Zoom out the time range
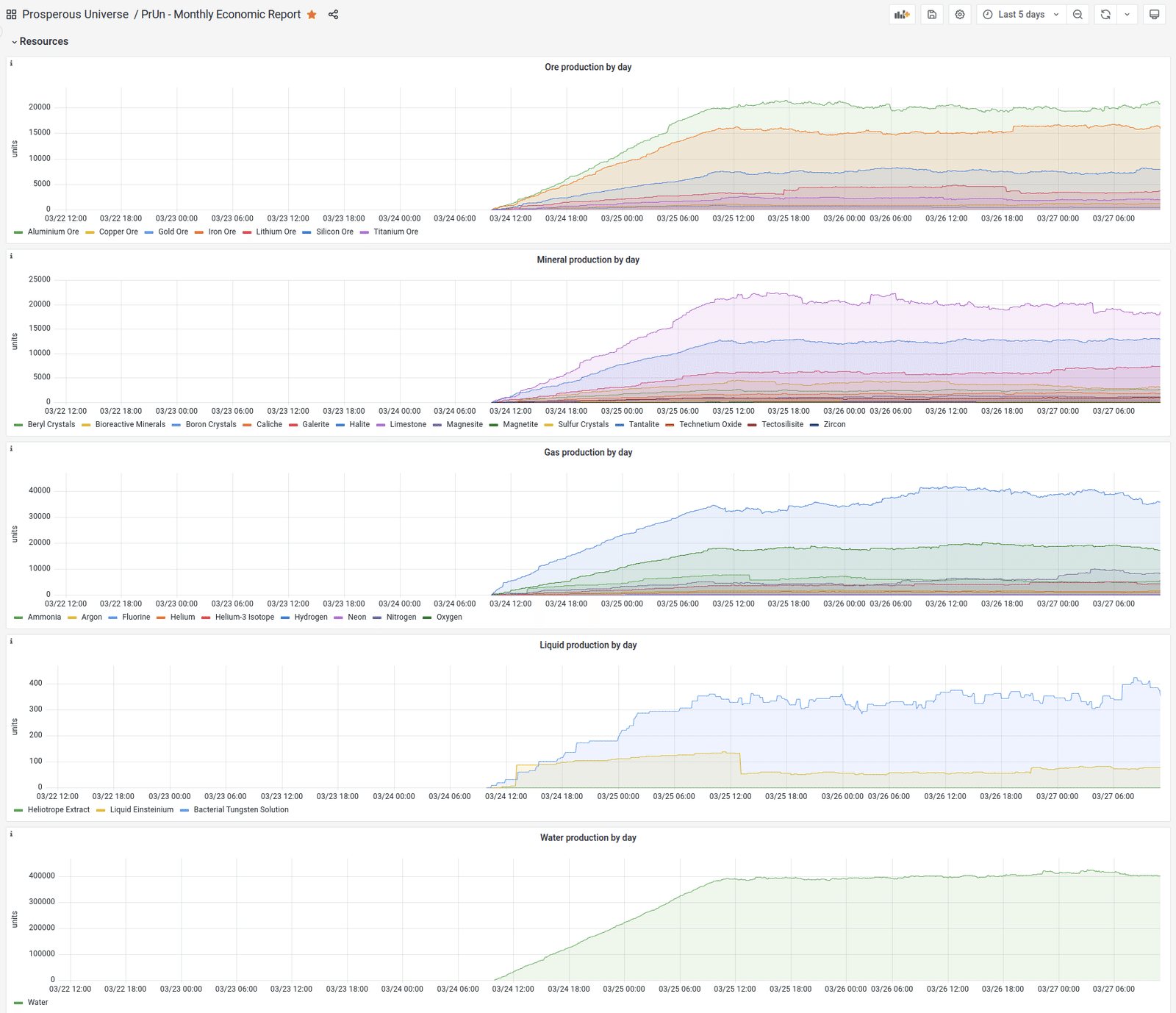This screenshot has height=1013, width=1176. coord(1078,15)
